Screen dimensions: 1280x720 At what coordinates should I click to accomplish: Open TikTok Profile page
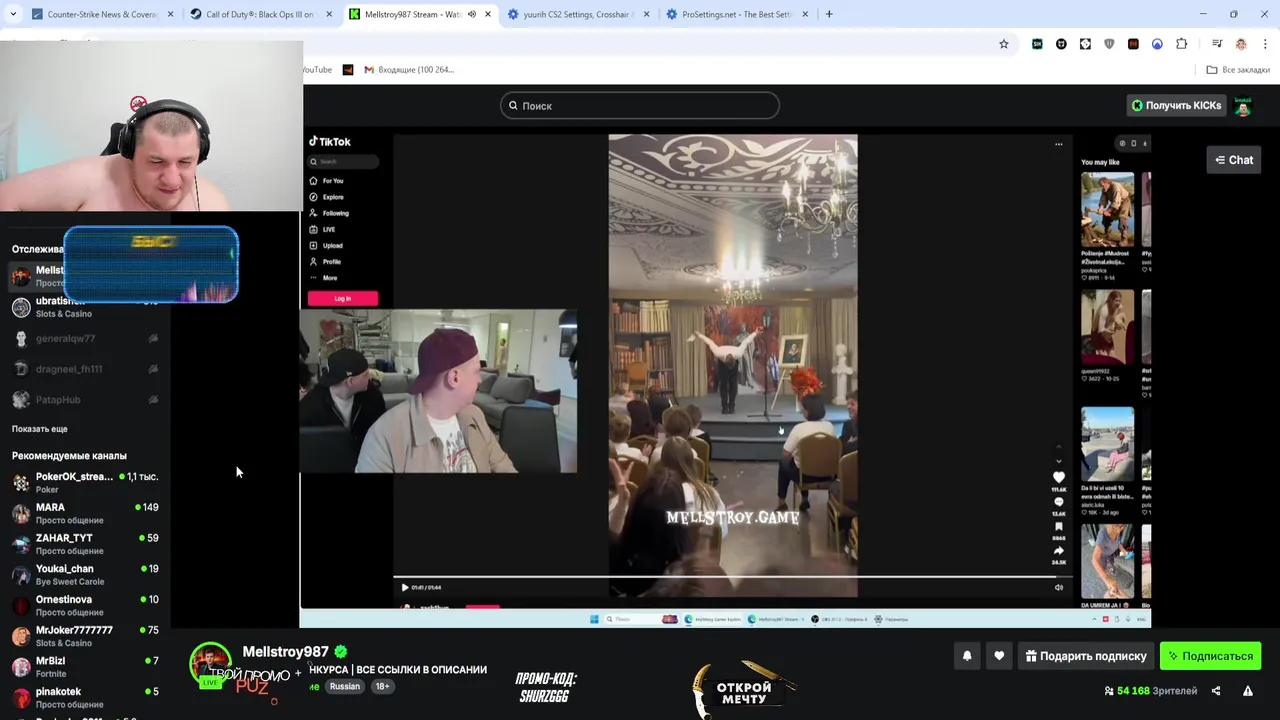[x=326, y=262]
